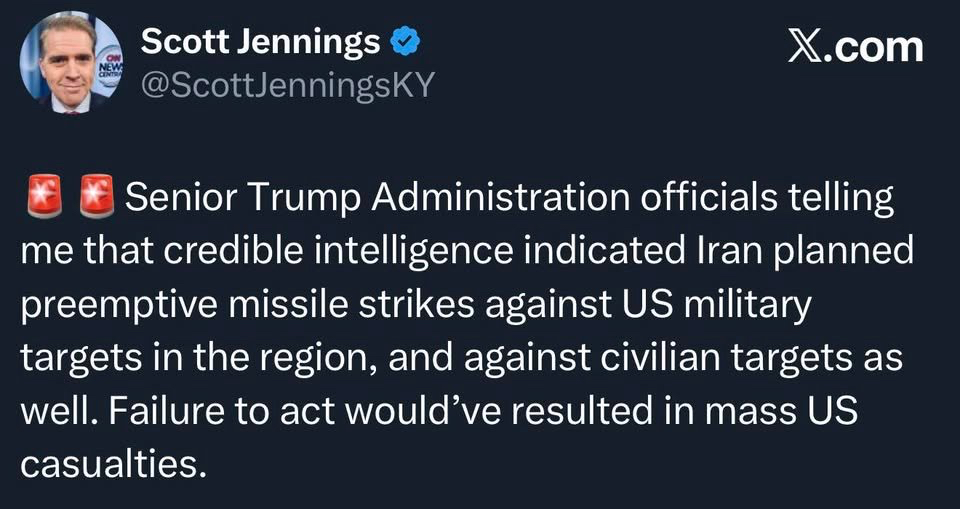Open the @ScottJenningsKY handle link
Screen dimensions: 960x509
[x=287, y=86]
